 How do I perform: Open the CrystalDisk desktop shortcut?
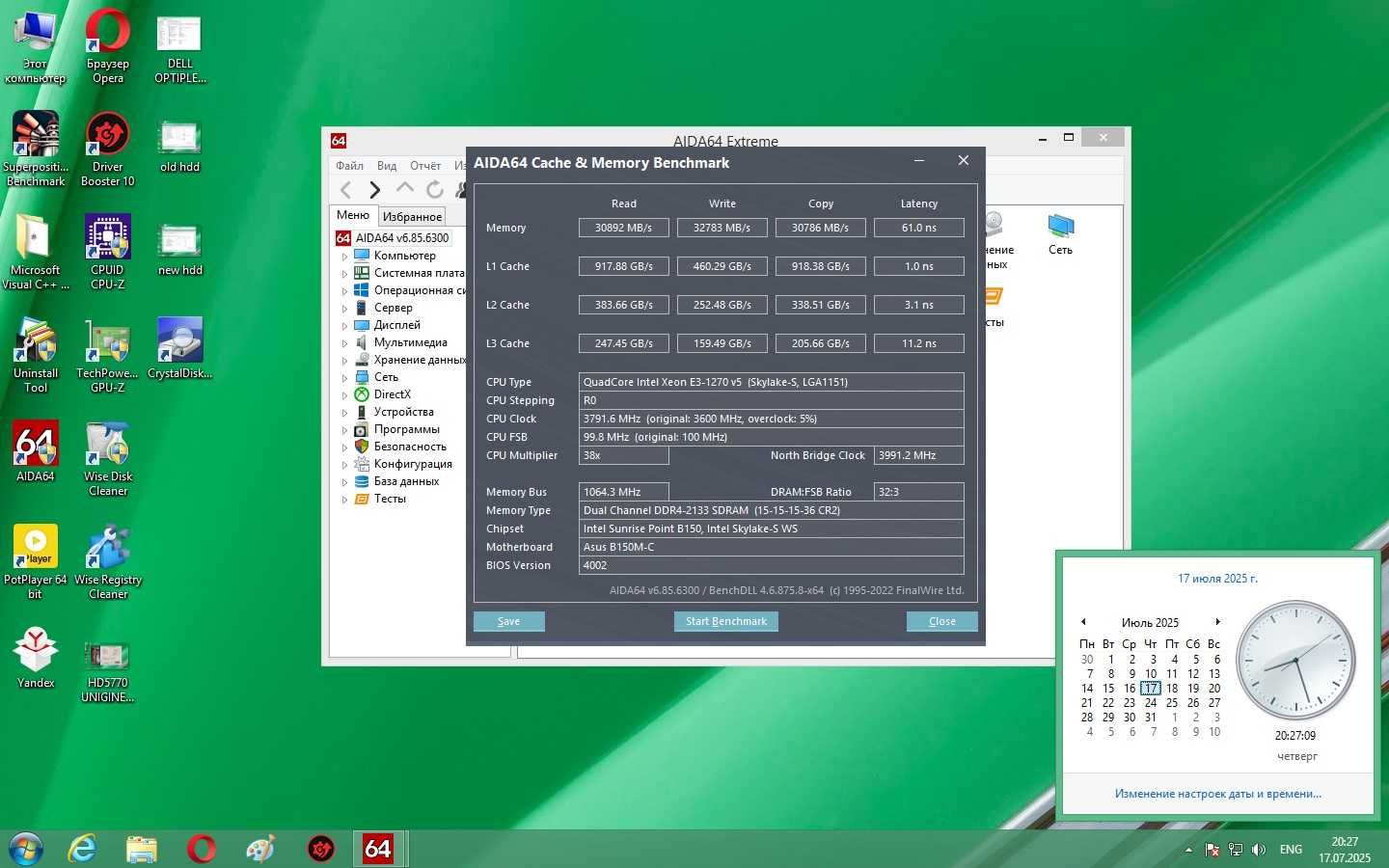tap(180, 349)
